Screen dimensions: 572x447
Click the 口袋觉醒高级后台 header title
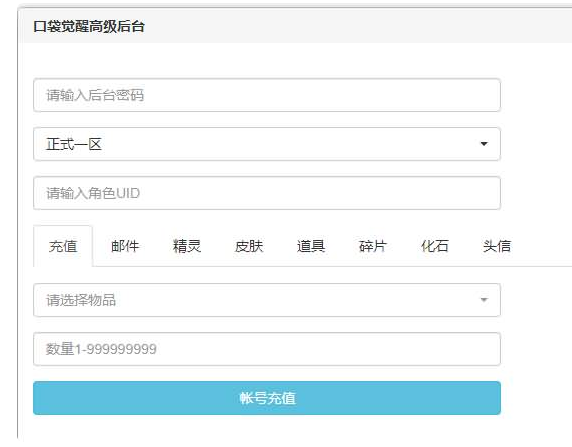point(89,27)
